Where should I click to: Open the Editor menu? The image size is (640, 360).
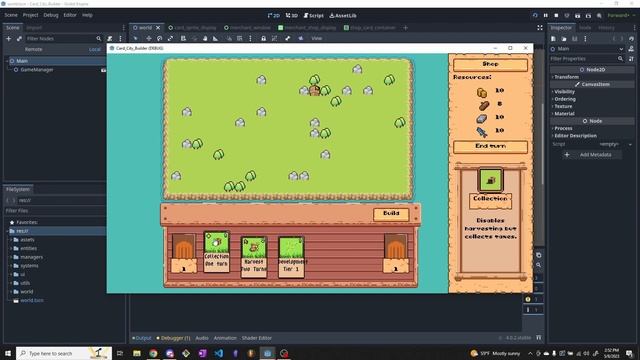coord(70,15)
